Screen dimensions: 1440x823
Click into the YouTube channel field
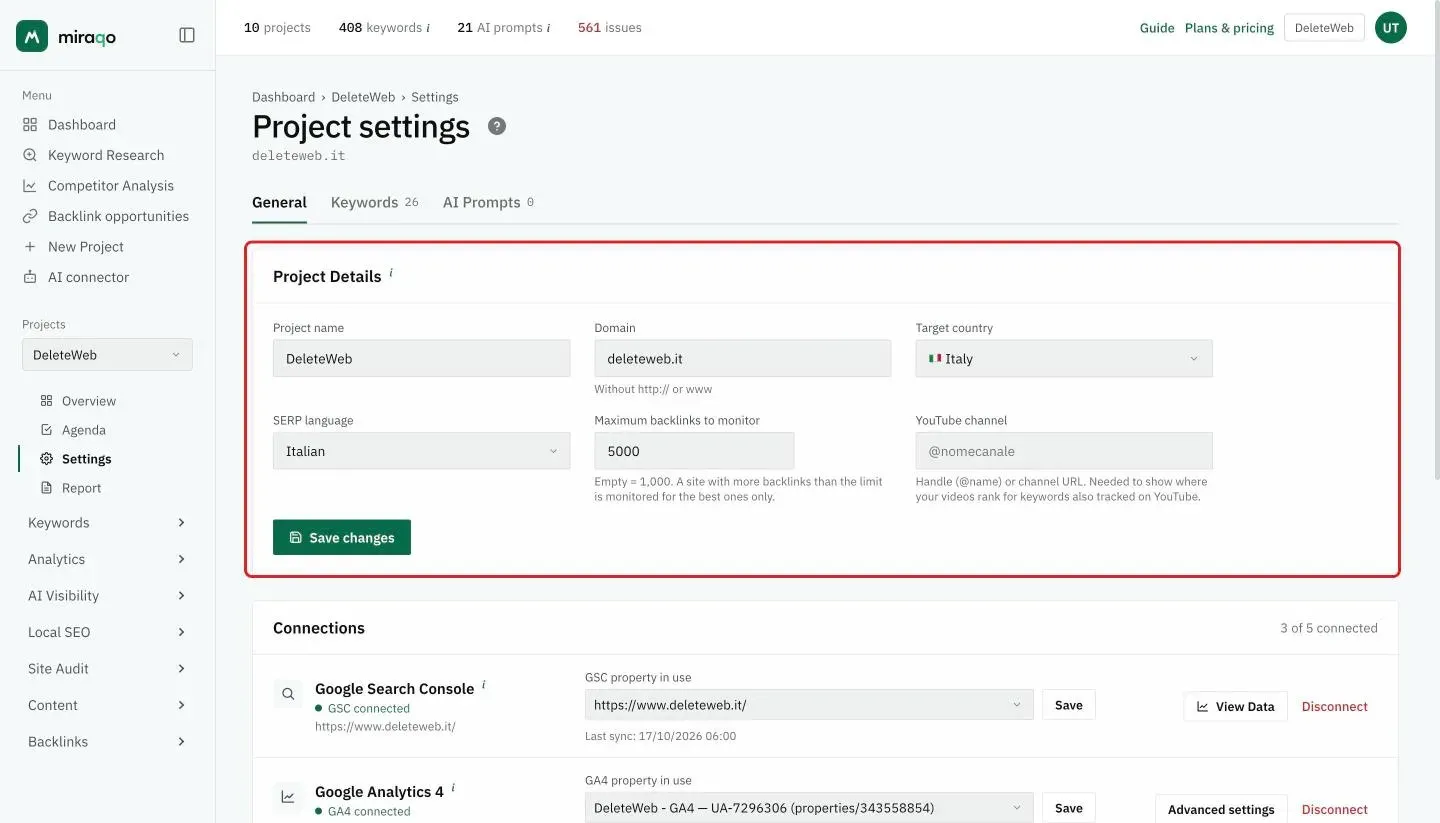(1064, 451)
